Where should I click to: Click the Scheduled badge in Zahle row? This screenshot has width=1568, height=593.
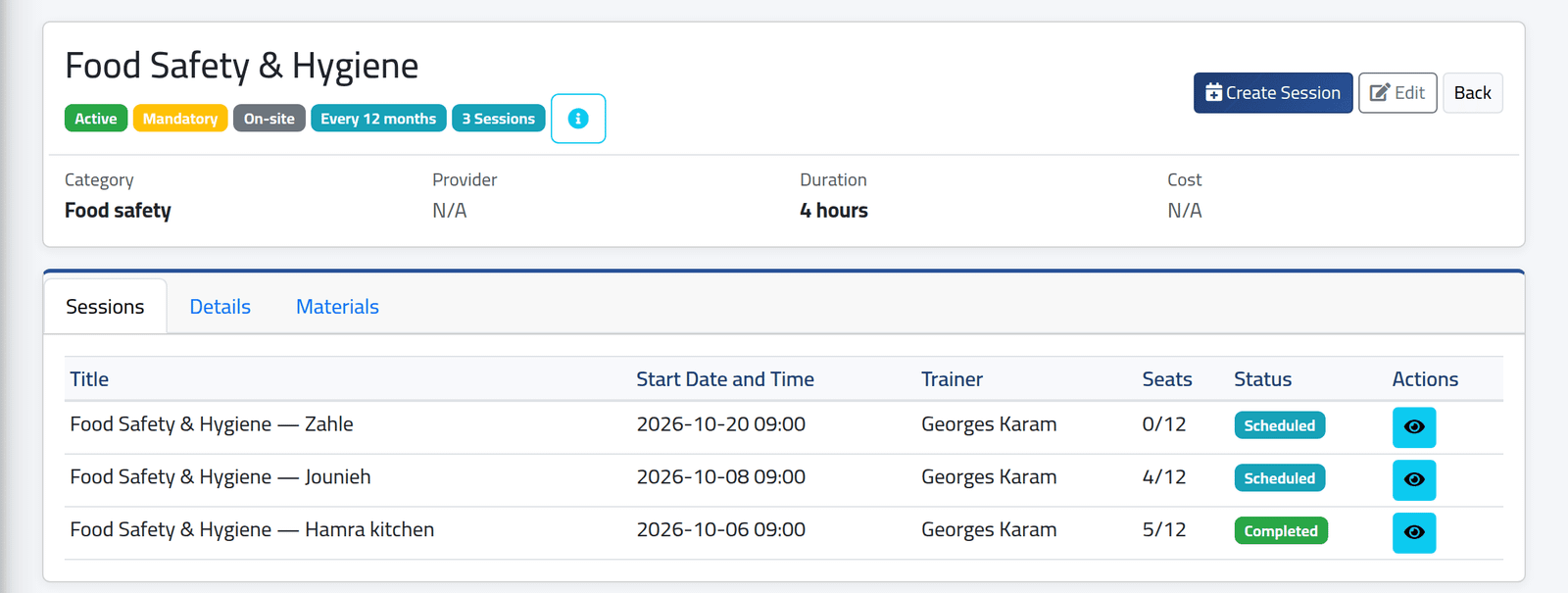coord(1280,425)
